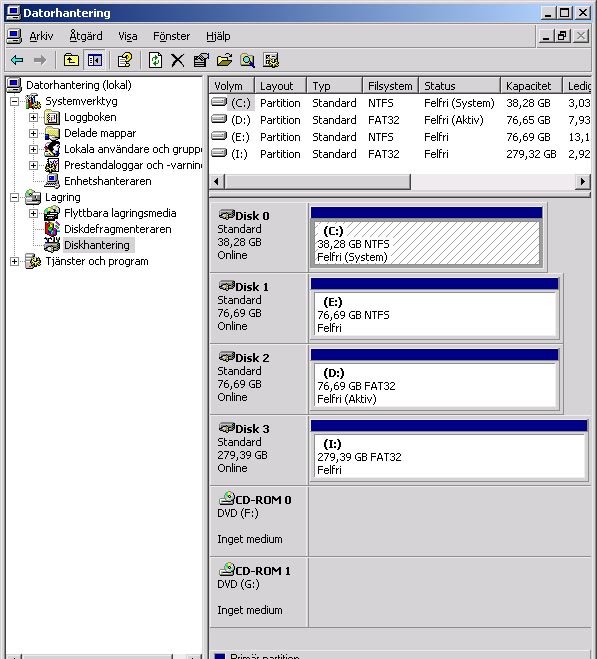This screenshot has height=659, width=597.
Task: Click the Forward arrow toolbar icon
Action: [x=40, y=60]
